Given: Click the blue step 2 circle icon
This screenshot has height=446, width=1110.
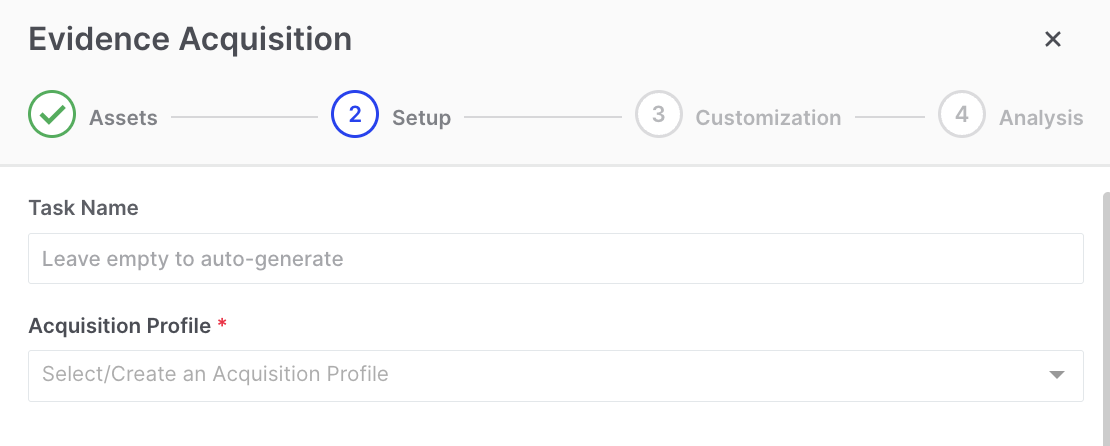Looking at the screenshot, I should coord(355,115).
